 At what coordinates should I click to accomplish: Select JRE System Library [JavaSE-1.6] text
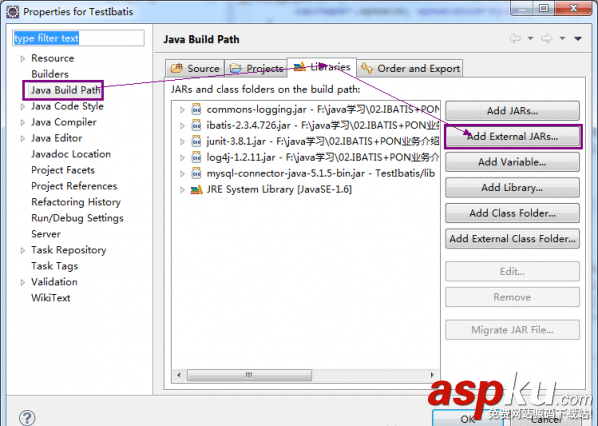279,190
